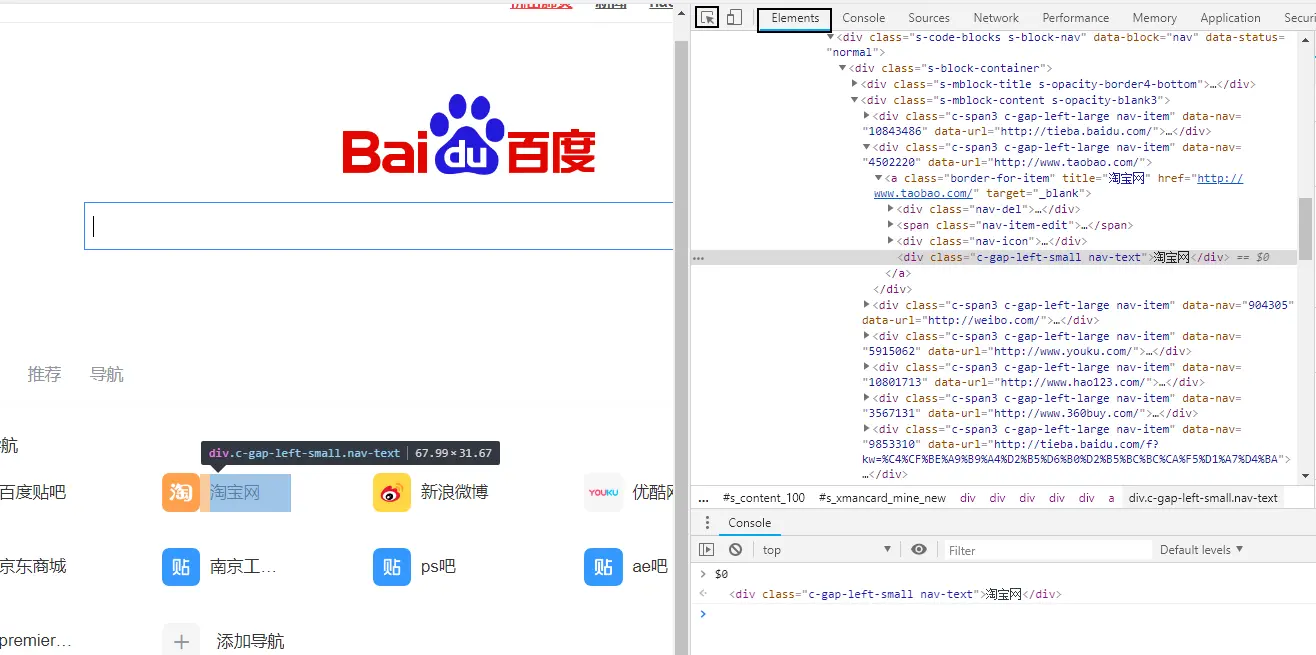Activate the inspect element picker icon

[x=707, y=18]
